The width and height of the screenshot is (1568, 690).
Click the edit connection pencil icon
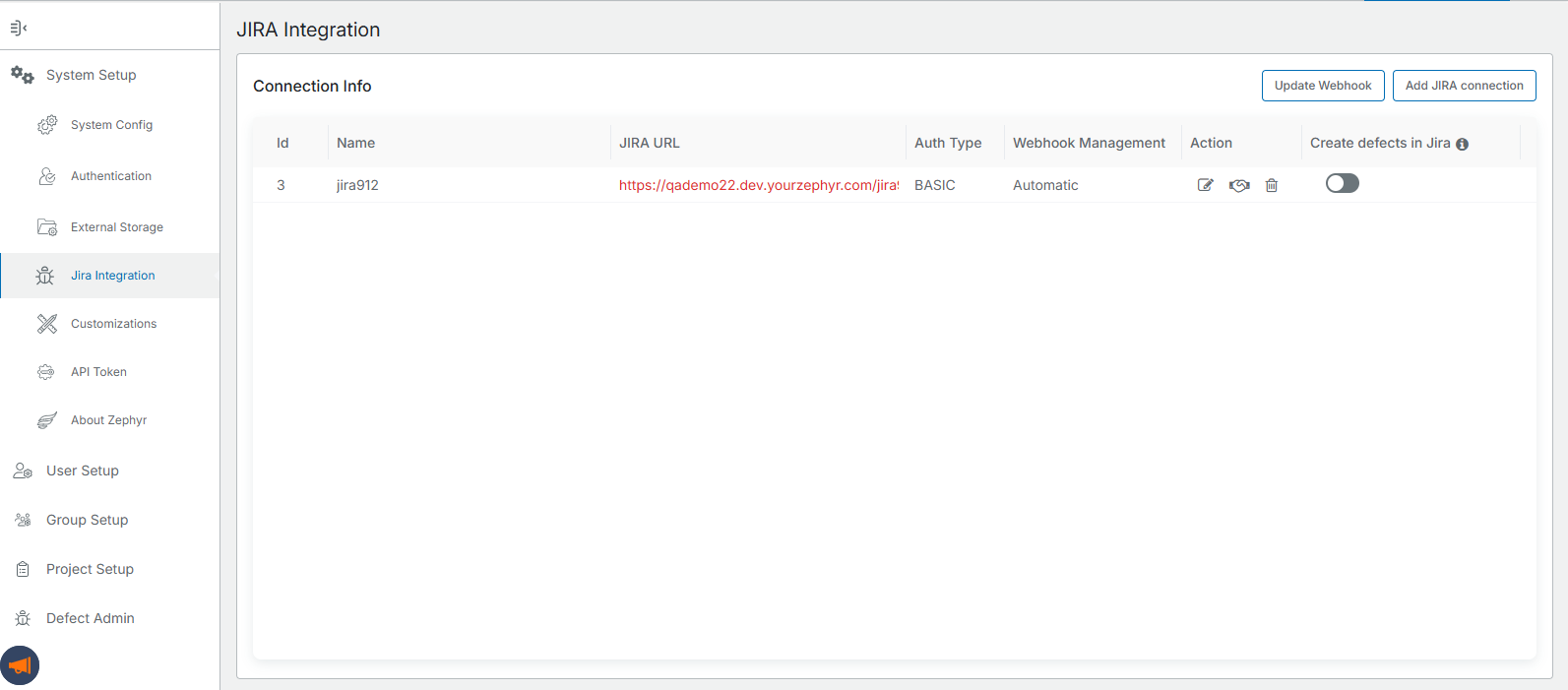pyautogui.click(x=1205, y=185)
